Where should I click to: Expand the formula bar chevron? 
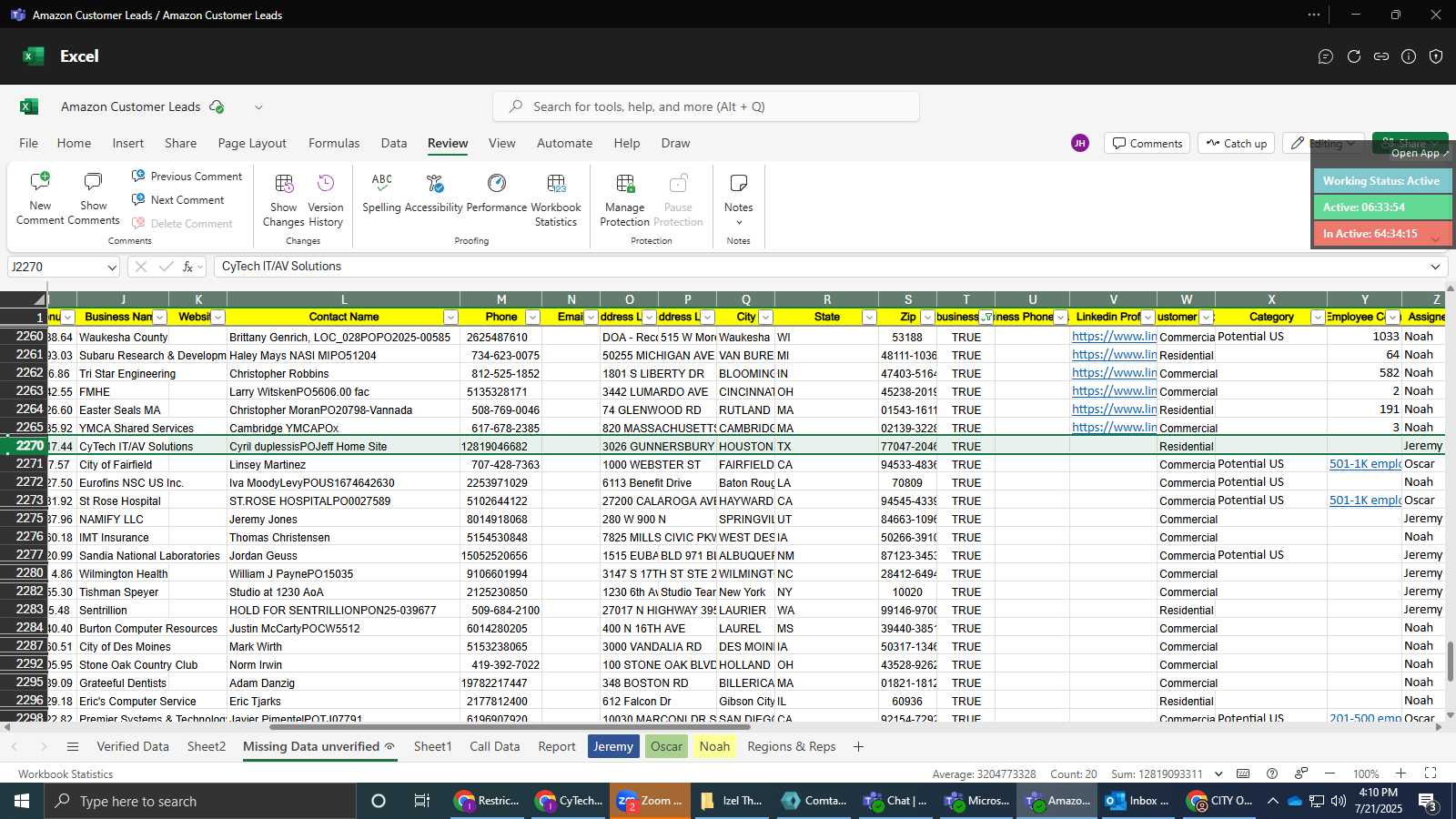1435,267
